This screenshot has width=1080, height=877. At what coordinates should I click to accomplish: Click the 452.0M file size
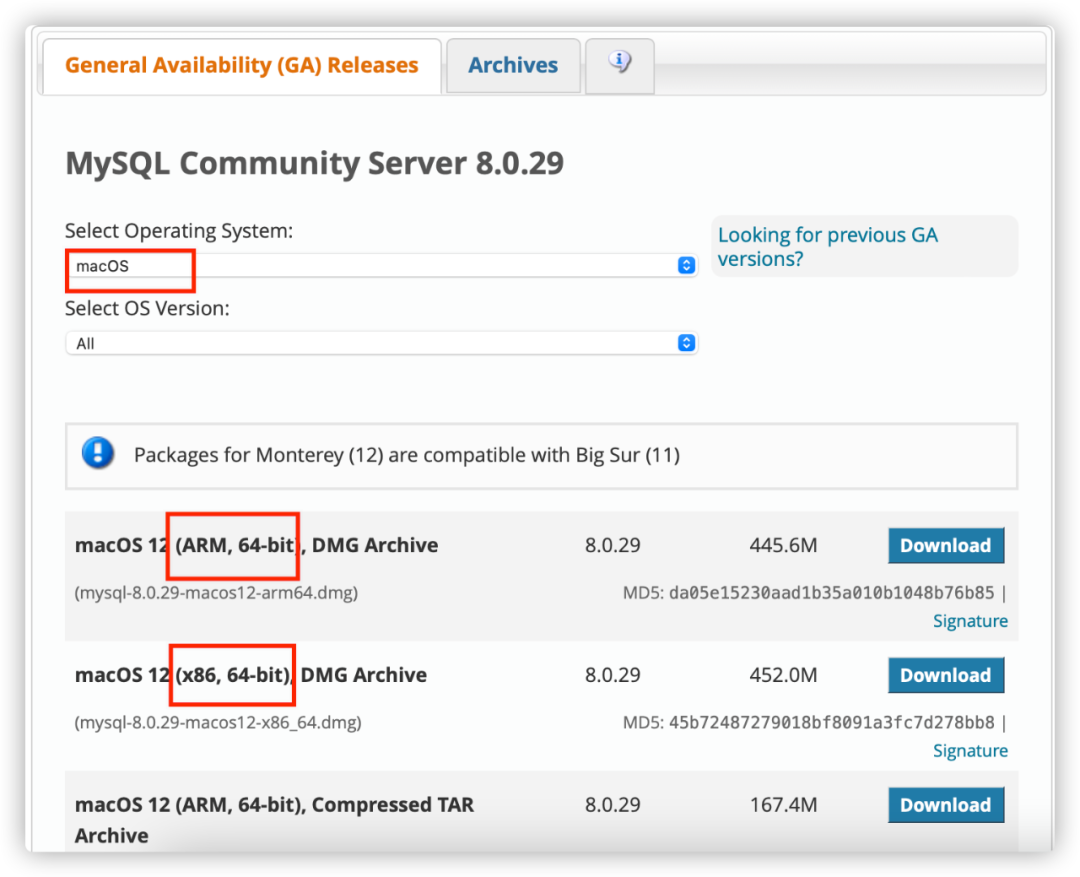point(783,675)
